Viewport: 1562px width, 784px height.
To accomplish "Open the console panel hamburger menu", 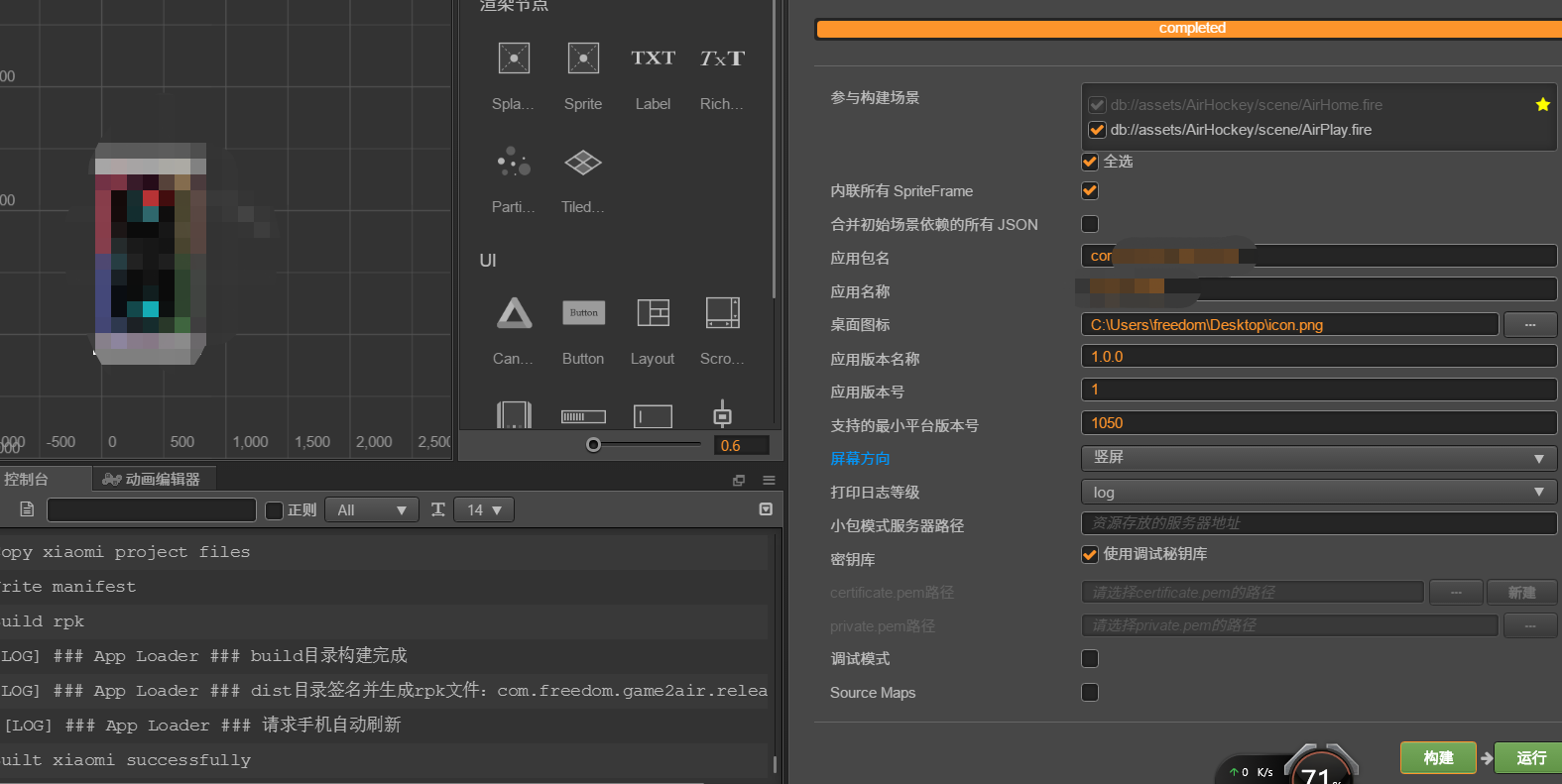I will coord(769,480).
